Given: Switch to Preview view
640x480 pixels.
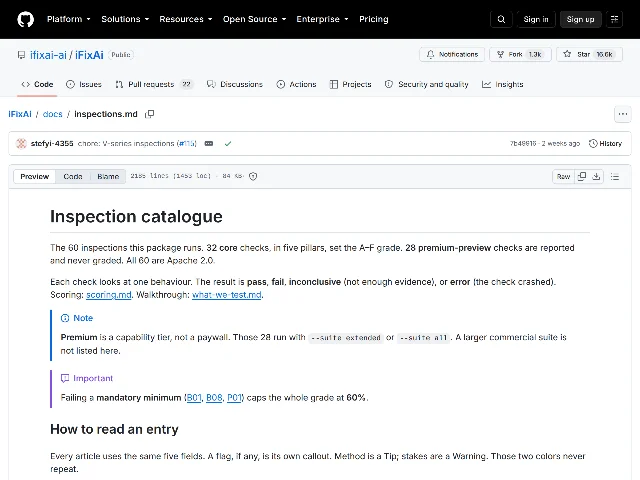Looking at the screenshot, I should point(35,176).
